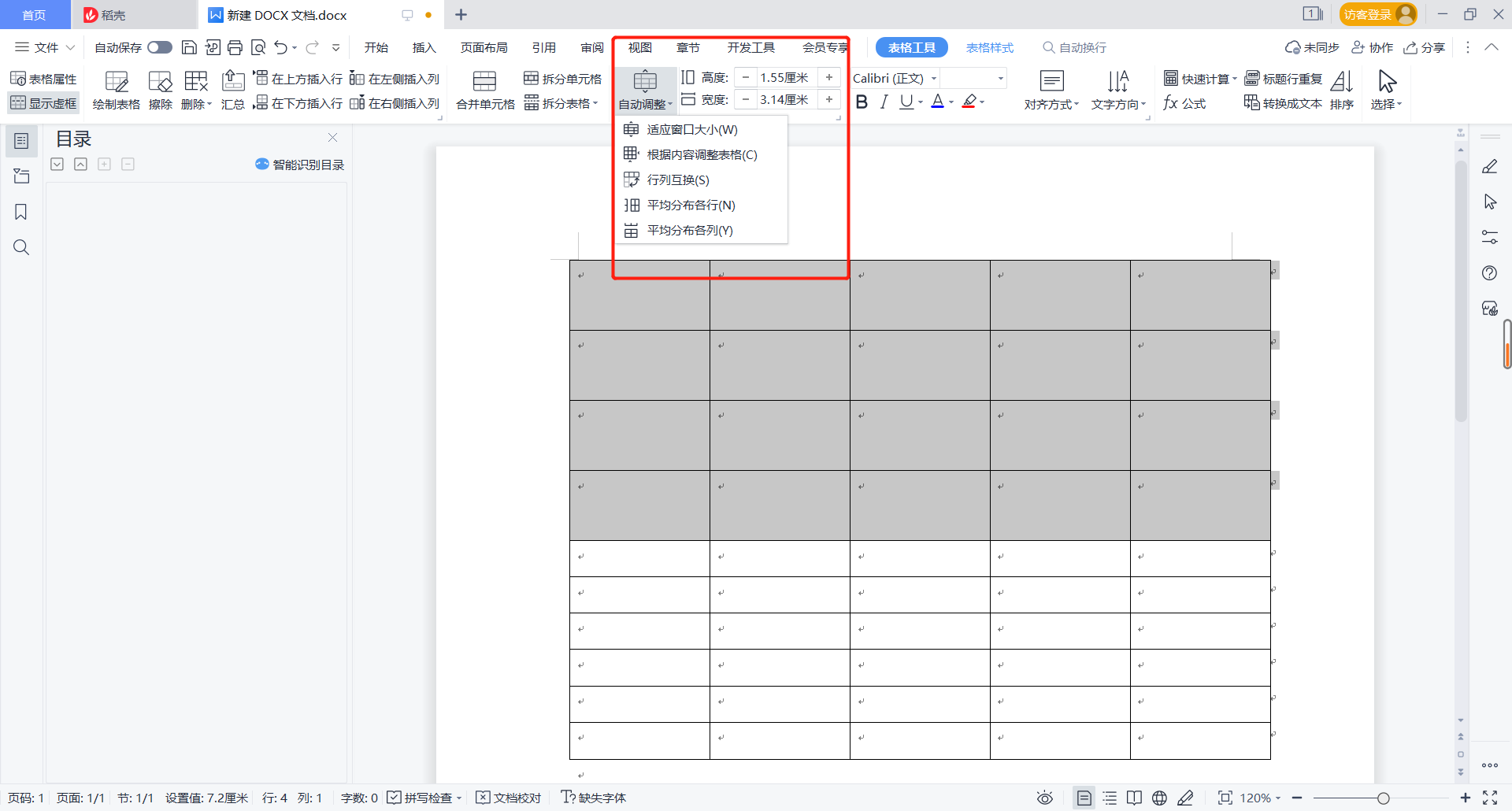
Task: Open the Calibri font name dropdown
Action: [934, 78]
